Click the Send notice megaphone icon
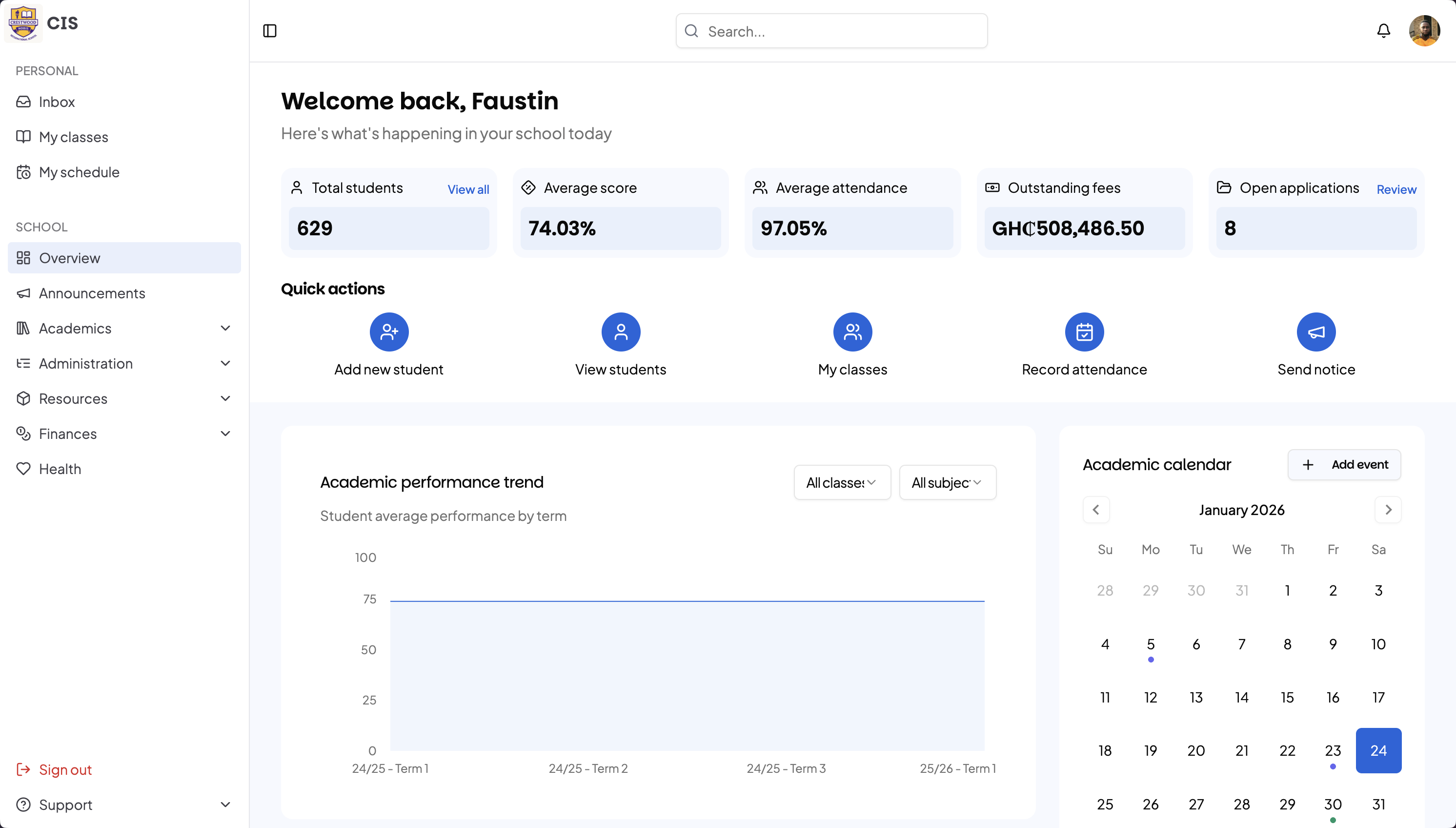The width and height of the screenshot is (1456, 828). point(1315,332)
